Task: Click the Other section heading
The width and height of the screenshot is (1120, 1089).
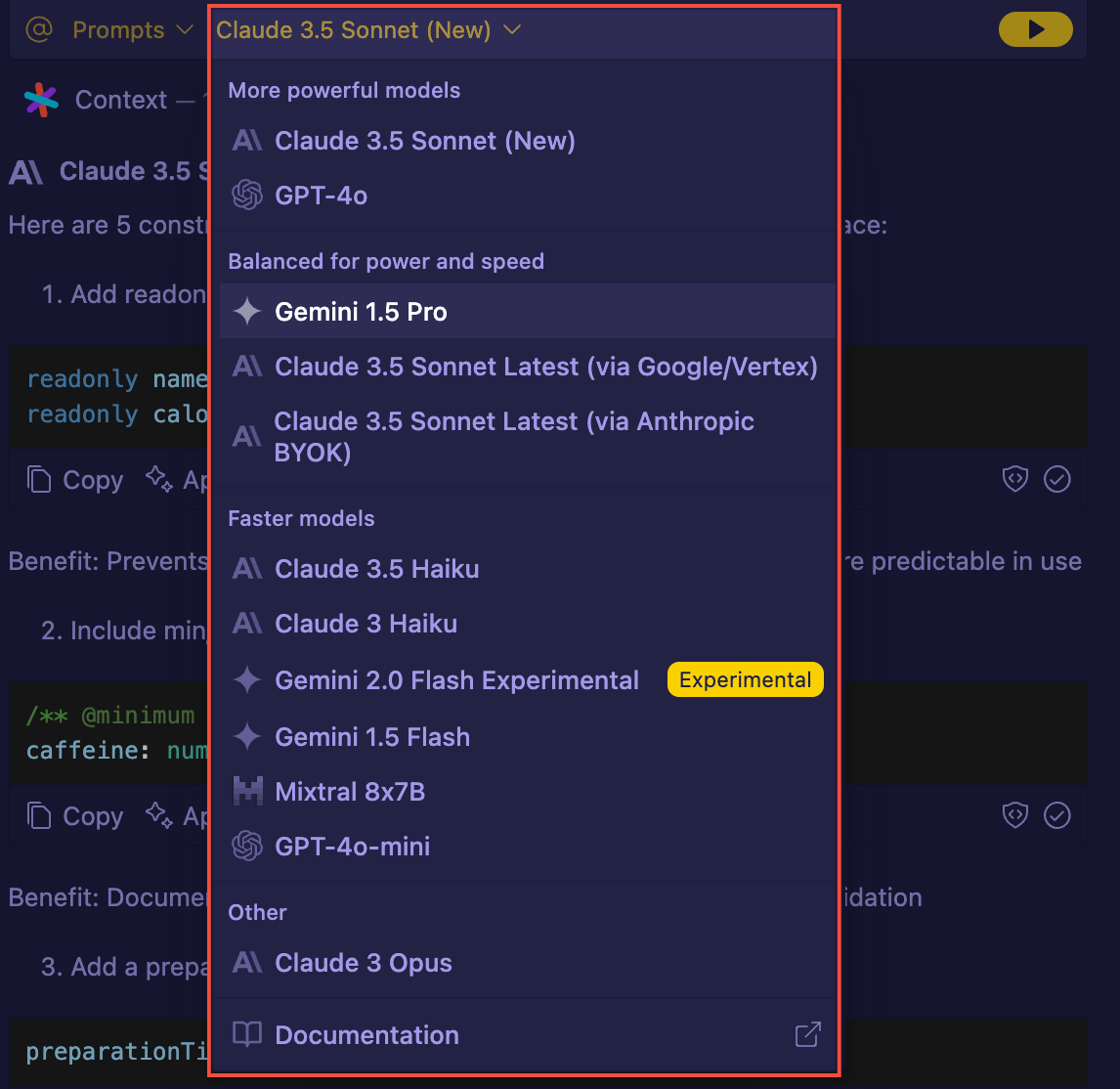Action: [257, 912]
